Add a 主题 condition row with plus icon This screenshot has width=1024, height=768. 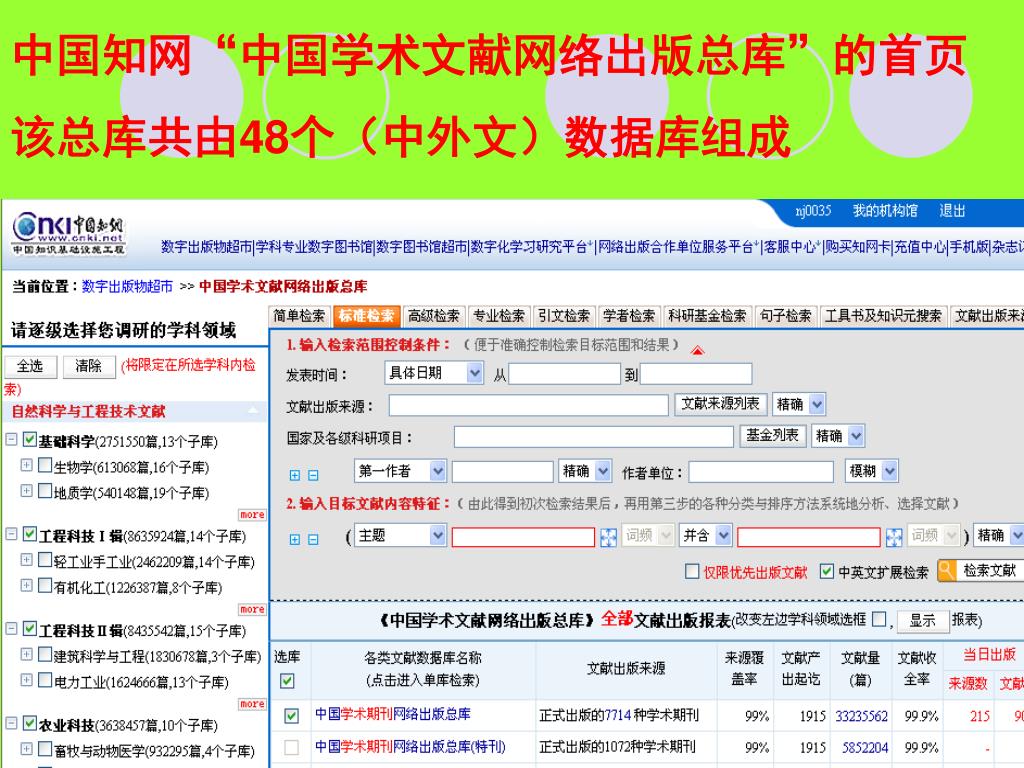[295, 539]
